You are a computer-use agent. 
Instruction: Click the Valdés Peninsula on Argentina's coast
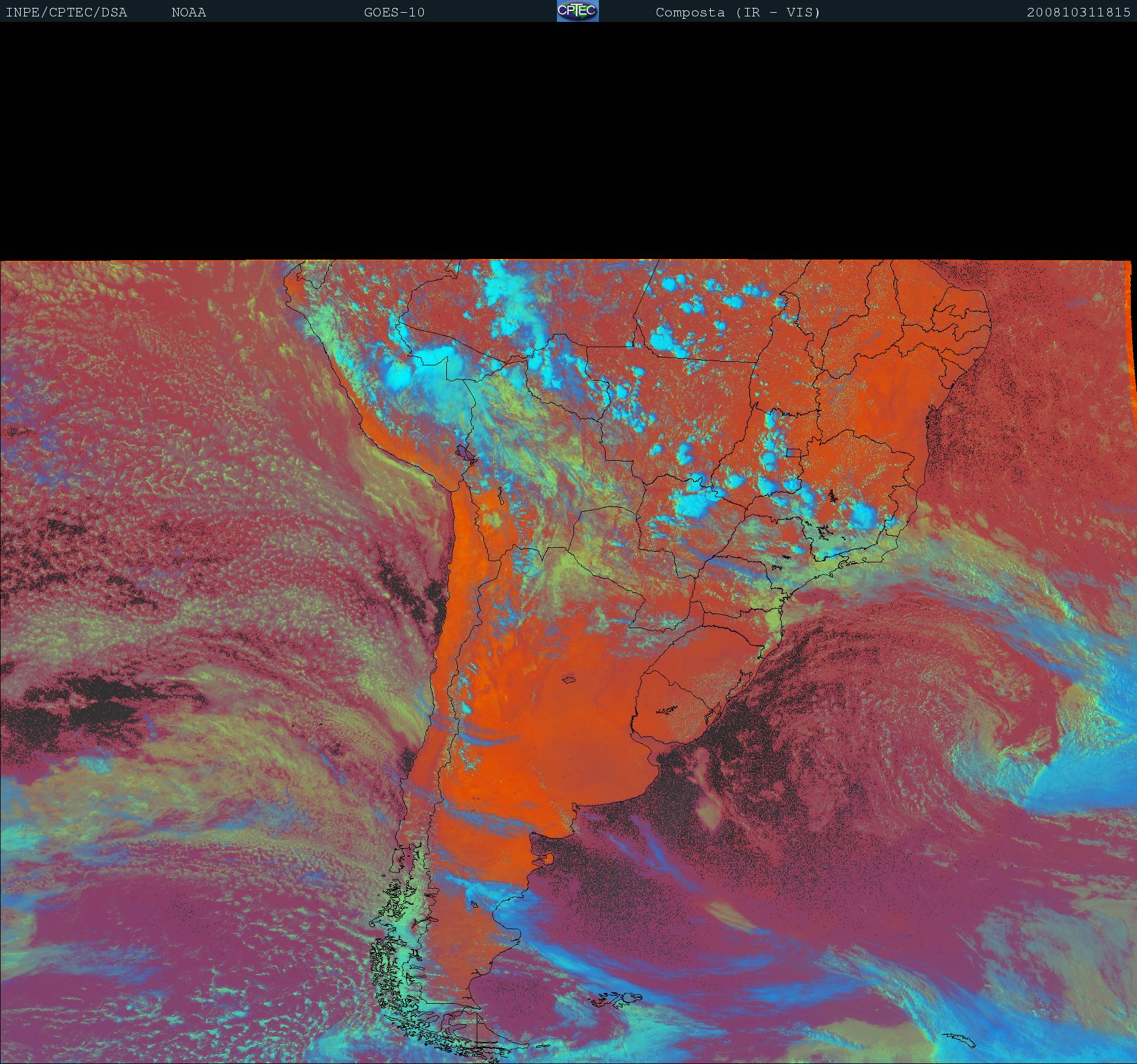tap(547, 858)
